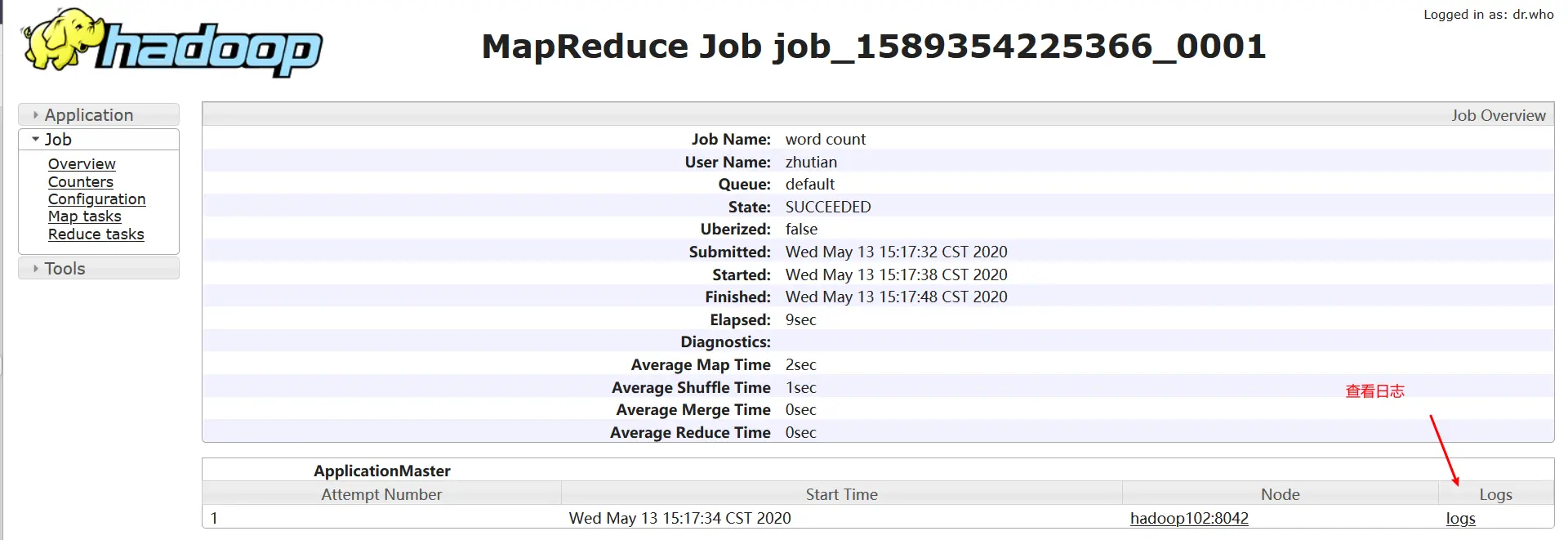The height and width of the screenshot is (540, 1568).
Task: Collapse the Job sidebar section
Action: pos(99,139)
